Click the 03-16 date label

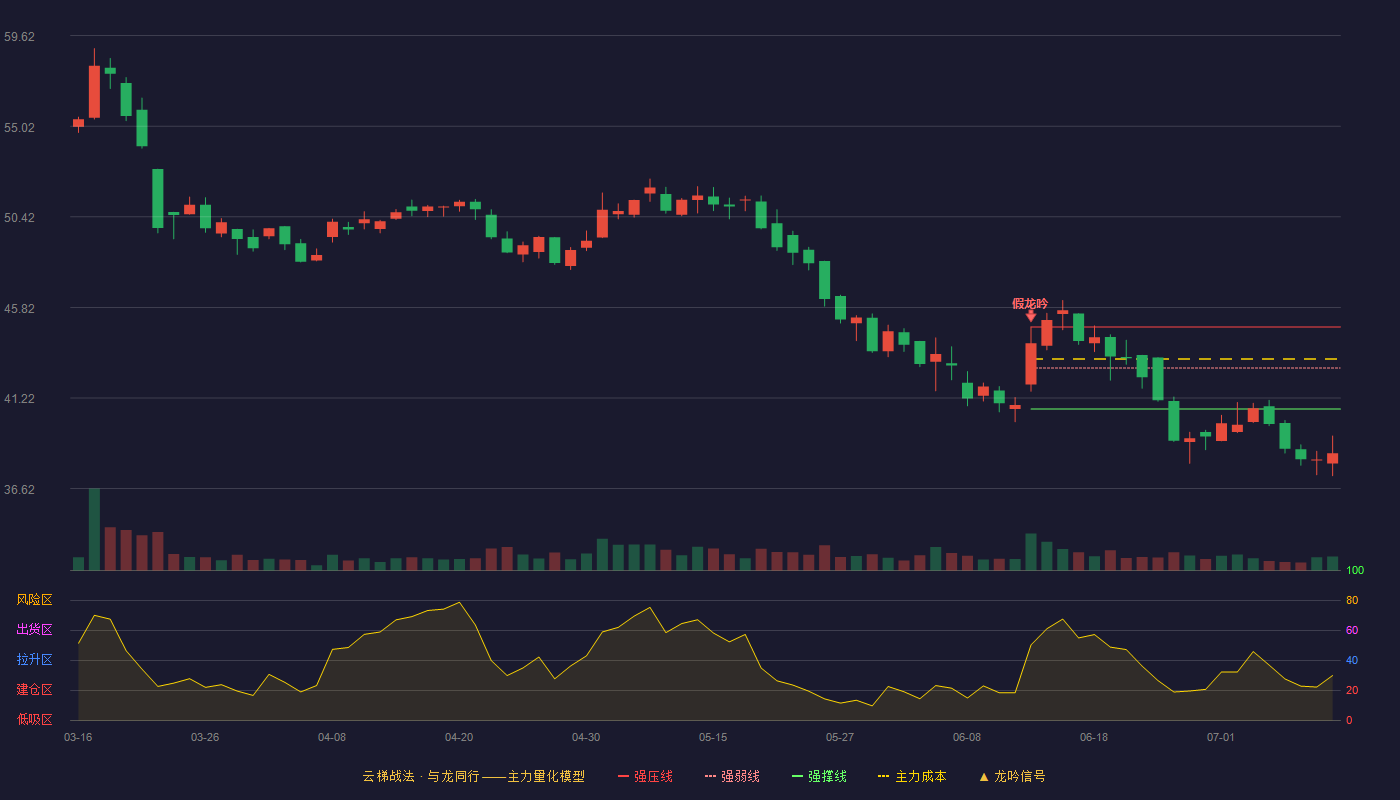[78, 737]
